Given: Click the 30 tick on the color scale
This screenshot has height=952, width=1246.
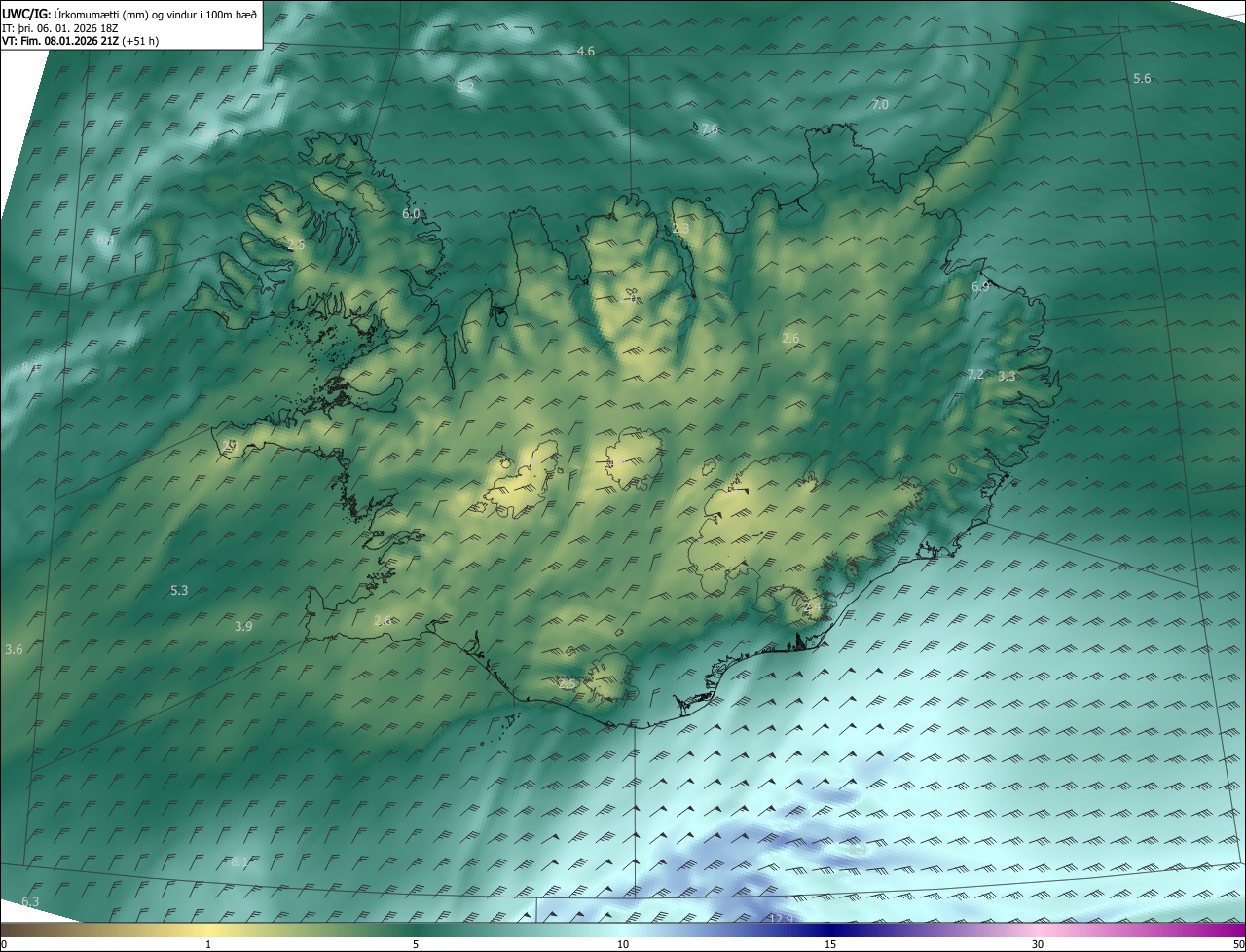Looking at the screenshot, I should (1038, 944).
